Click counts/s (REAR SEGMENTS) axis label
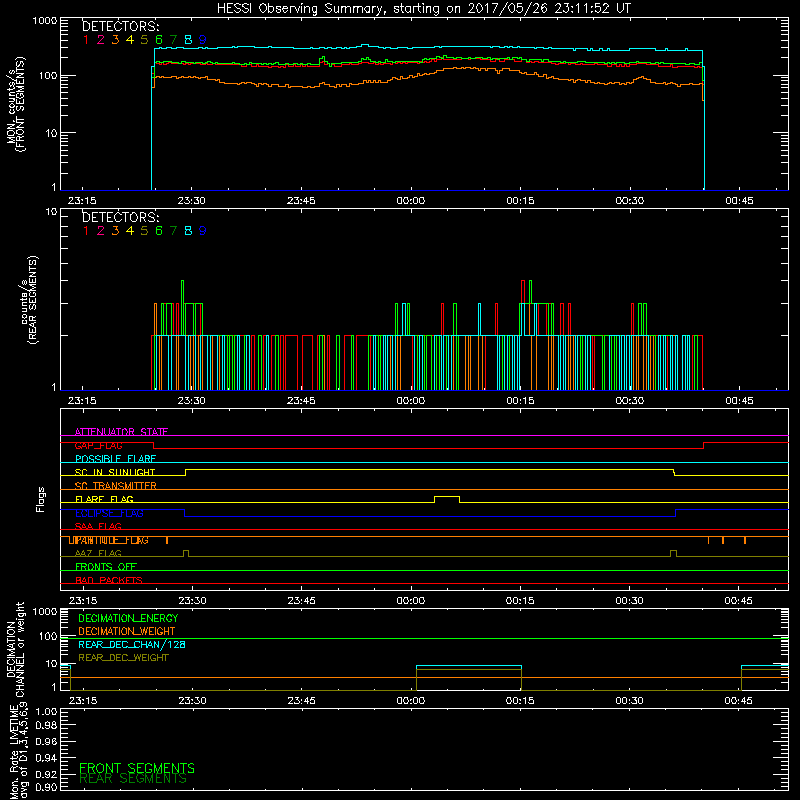Viewport: 800px width, 800px height. [29, 299]
